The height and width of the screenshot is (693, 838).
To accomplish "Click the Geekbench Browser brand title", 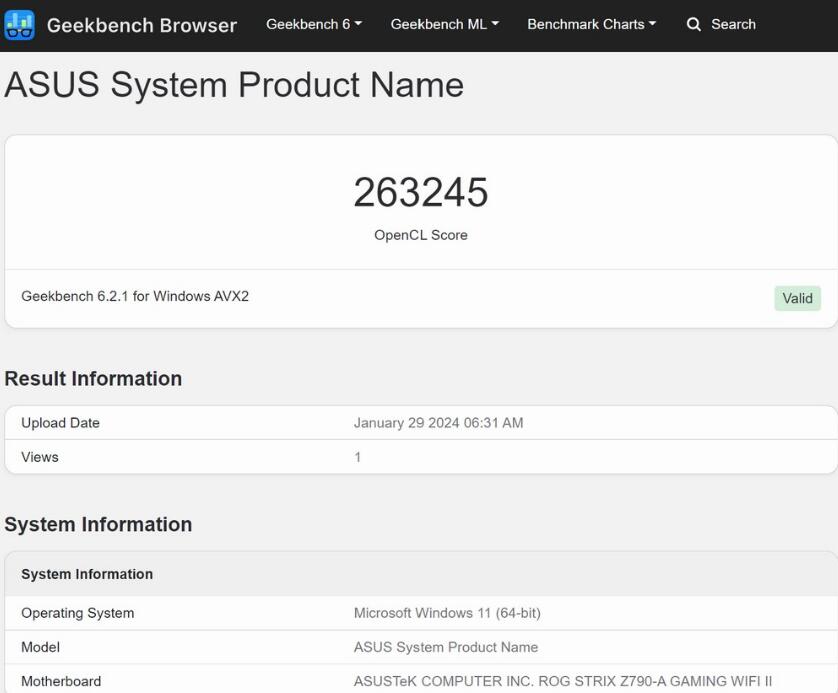I will (142, 25).
